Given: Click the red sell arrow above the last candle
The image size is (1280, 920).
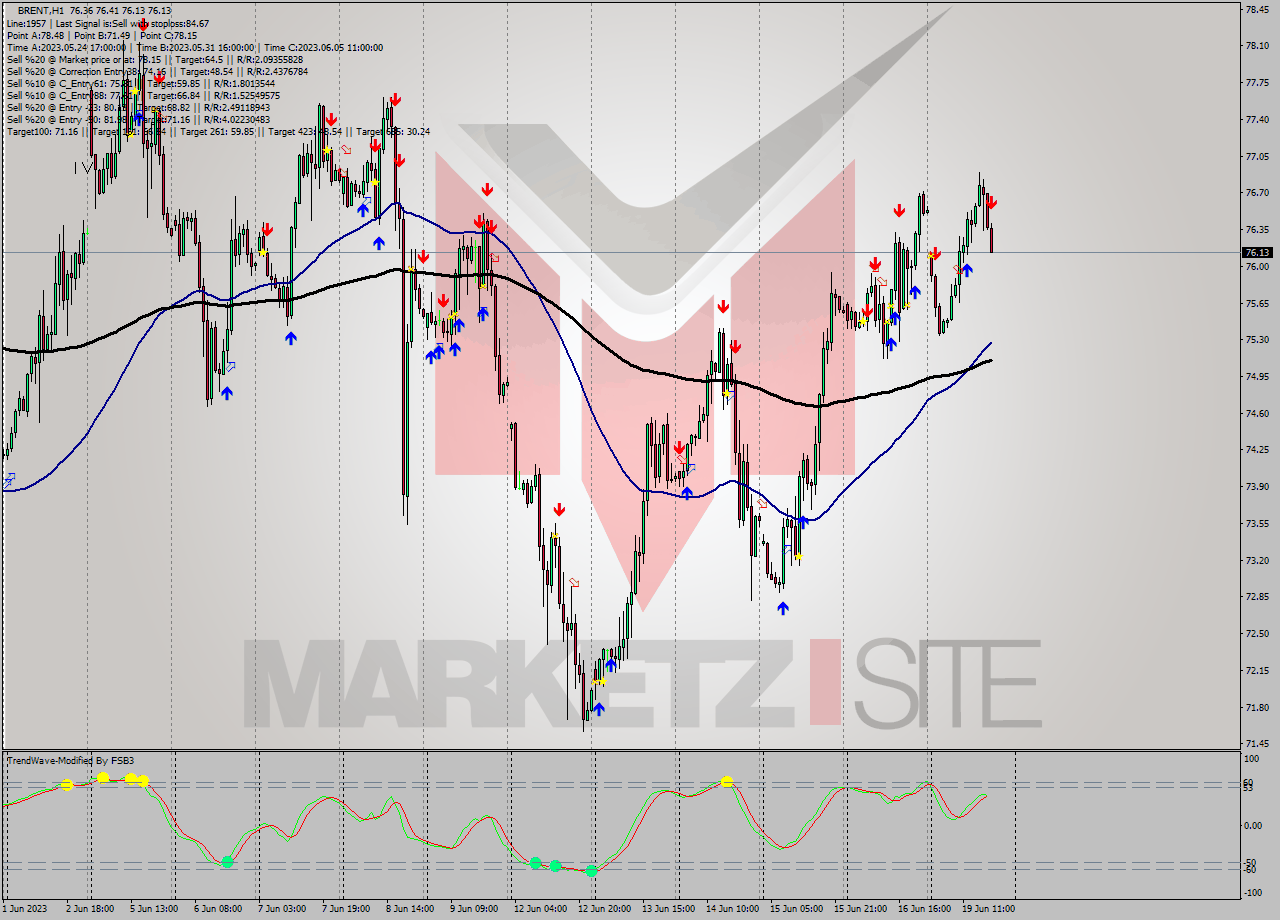Looking at the screenshot, I should 991,202.
